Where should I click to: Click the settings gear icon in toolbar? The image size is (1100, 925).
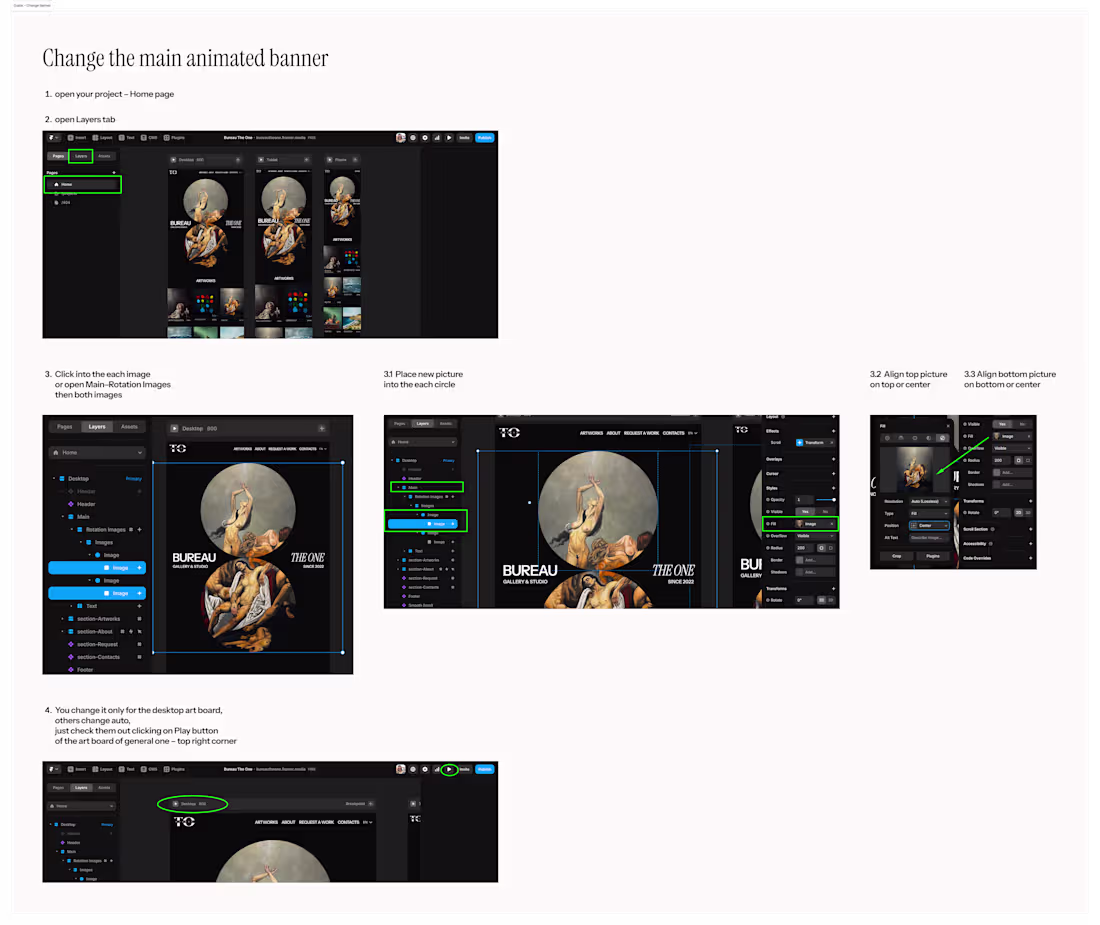[x=424, y=137]
